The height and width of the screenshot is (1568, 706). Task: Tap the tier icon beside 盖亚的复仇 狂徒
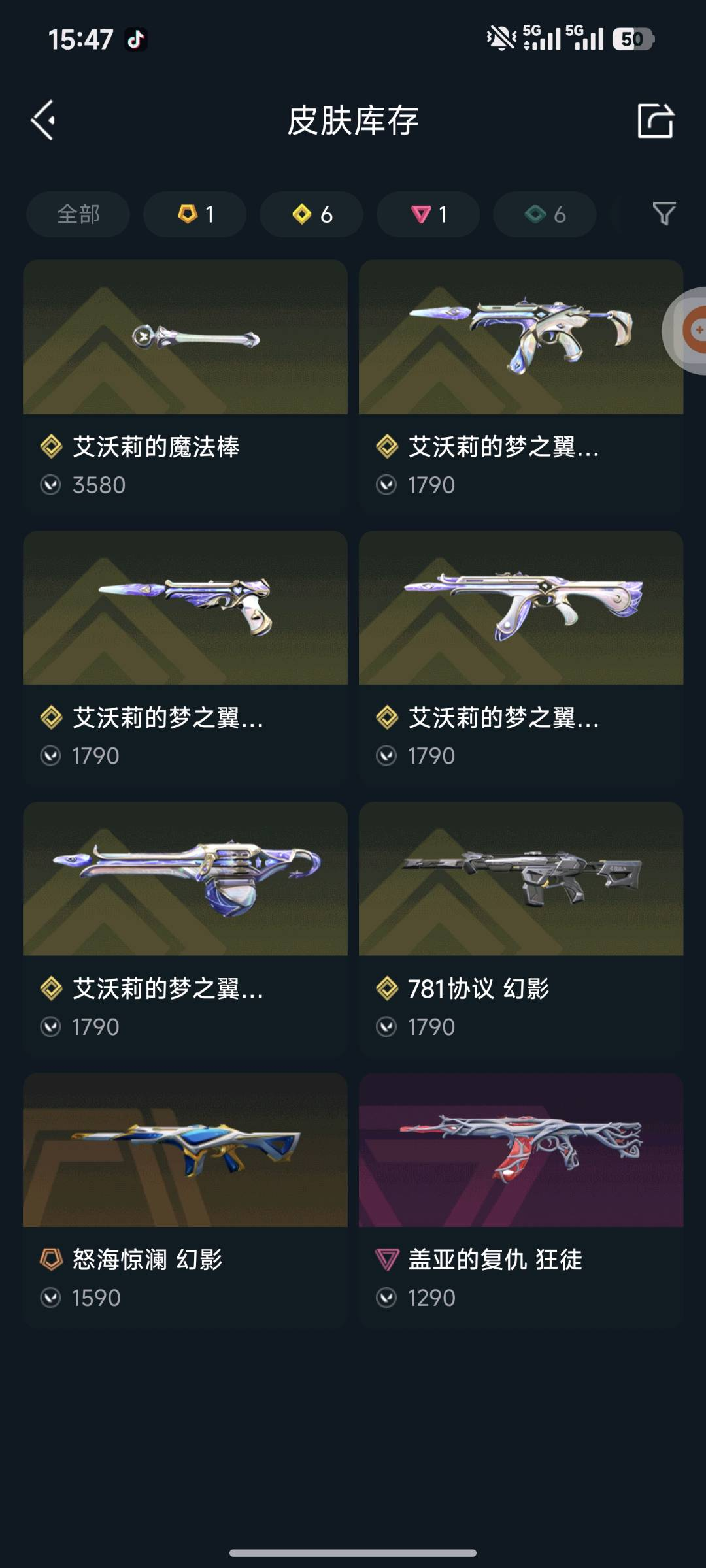[x=387, y=1259]
